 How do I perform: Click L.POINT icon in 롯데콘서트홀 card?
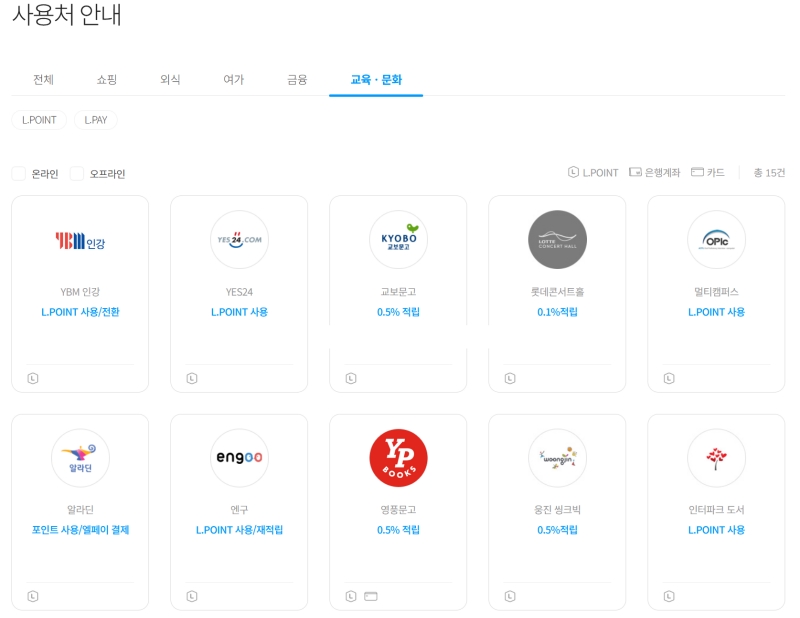(x=510, y=378)
